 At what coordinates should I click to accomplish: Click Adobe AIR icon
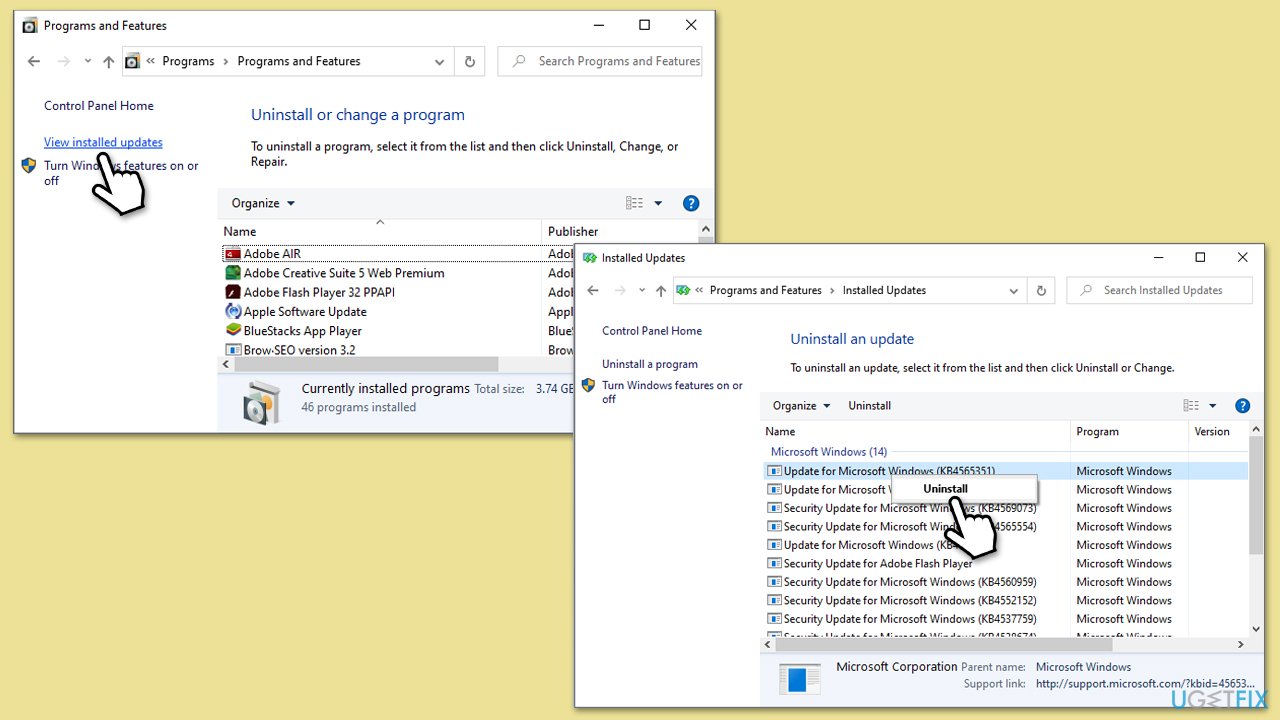(x=232, y=254)
